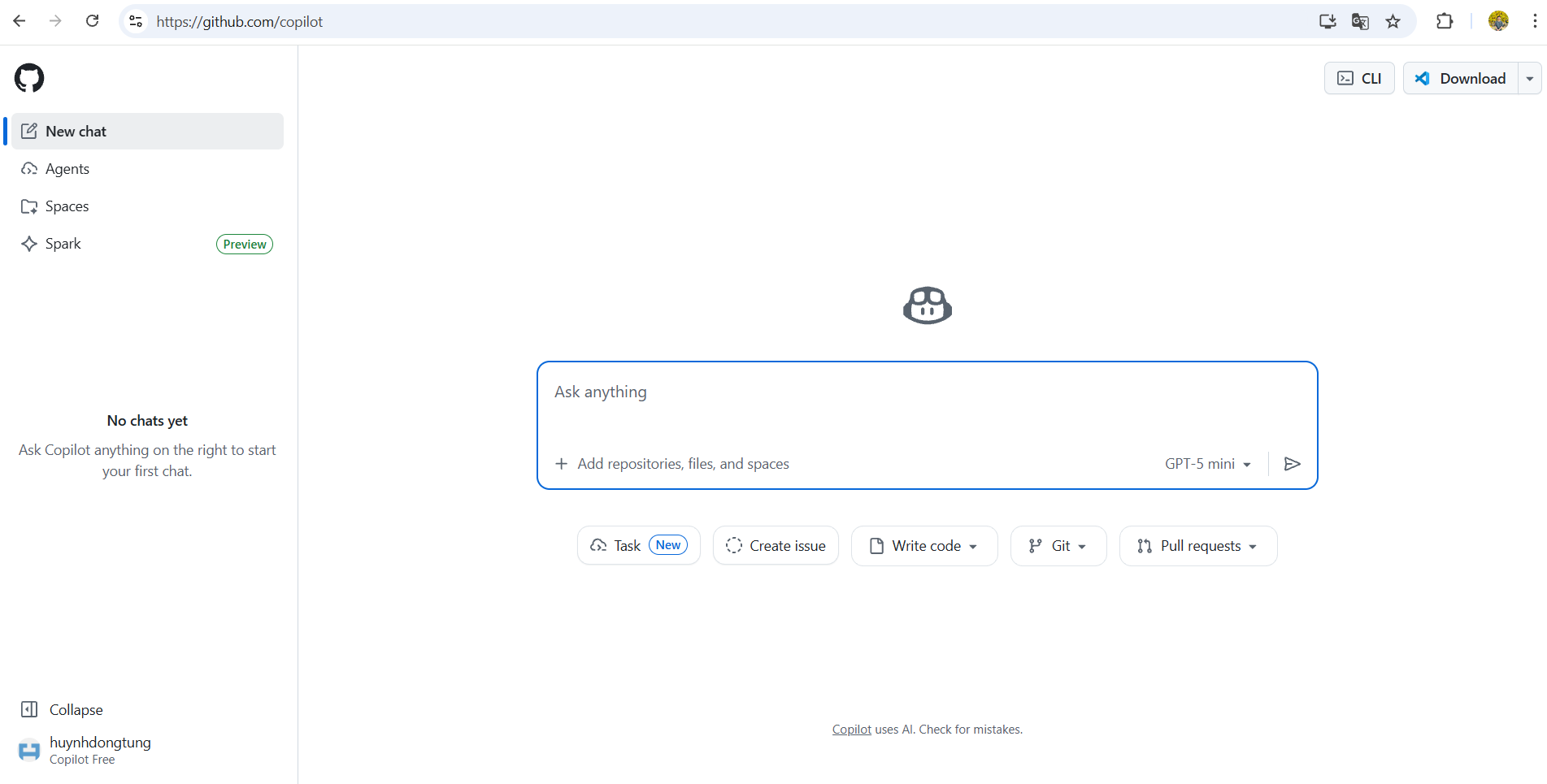Open a New chat from the sidebar
This screenshot has height=784, width=1547.
pos(76,131)
